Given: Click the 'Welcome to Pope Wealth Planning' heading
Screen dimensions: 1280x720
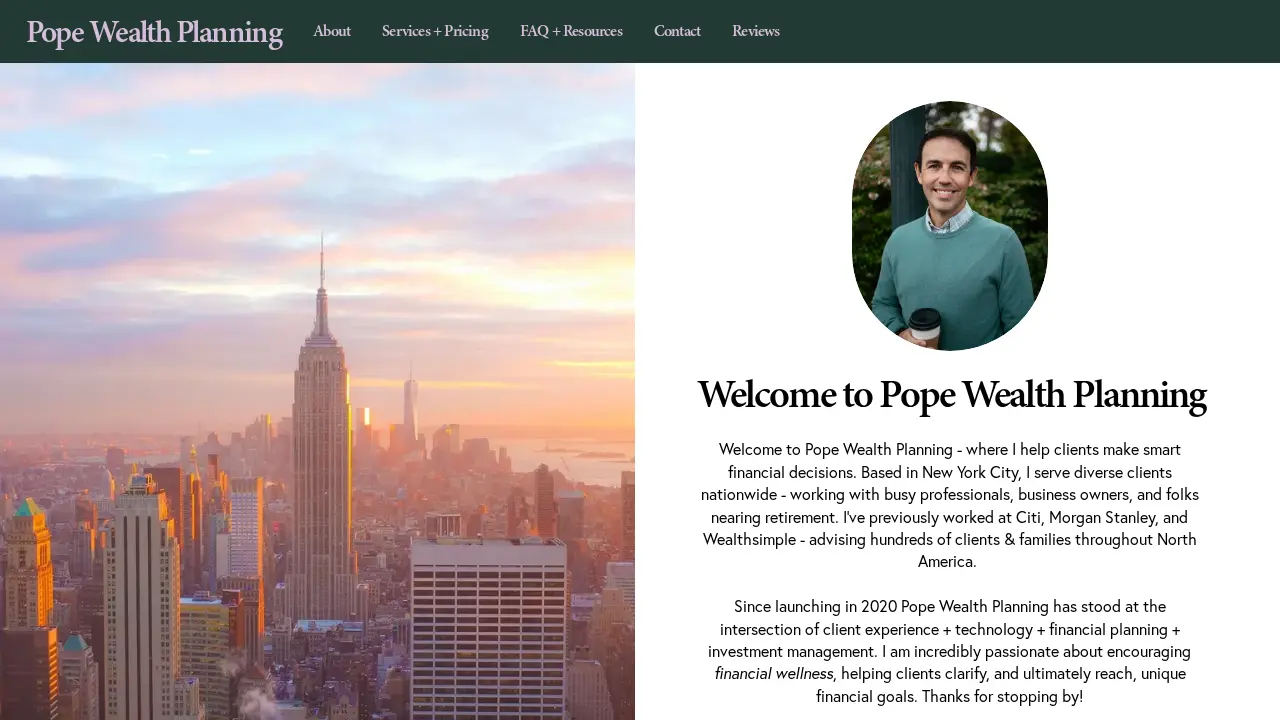Looking at the screenshot, I should [951, 395].
